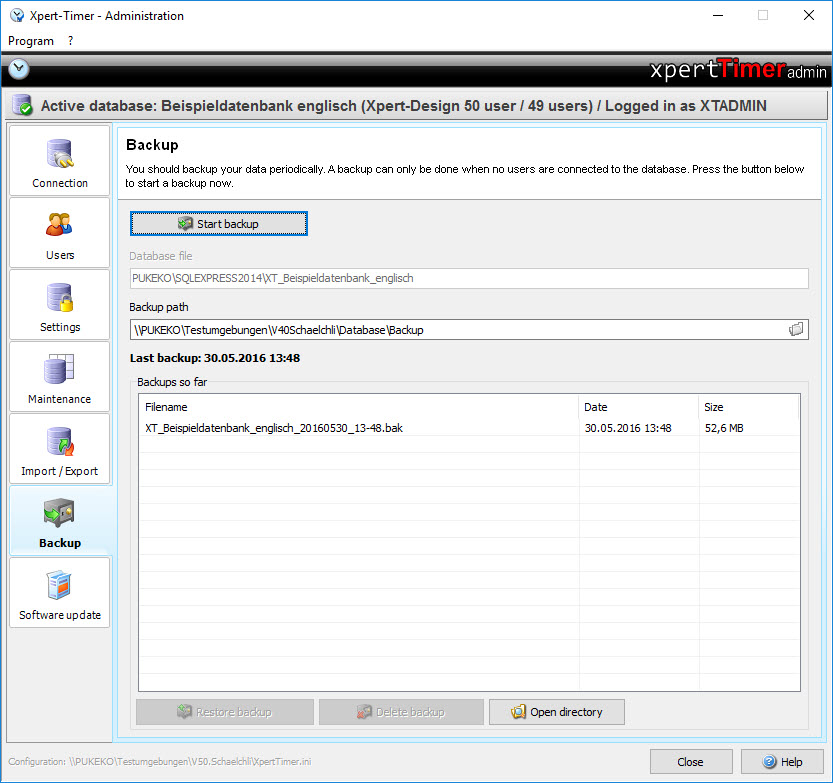The image size is (833, 783).
Task: Click the clock icon in the header bar
Action: pyautogui.click(x=19, y=69)
